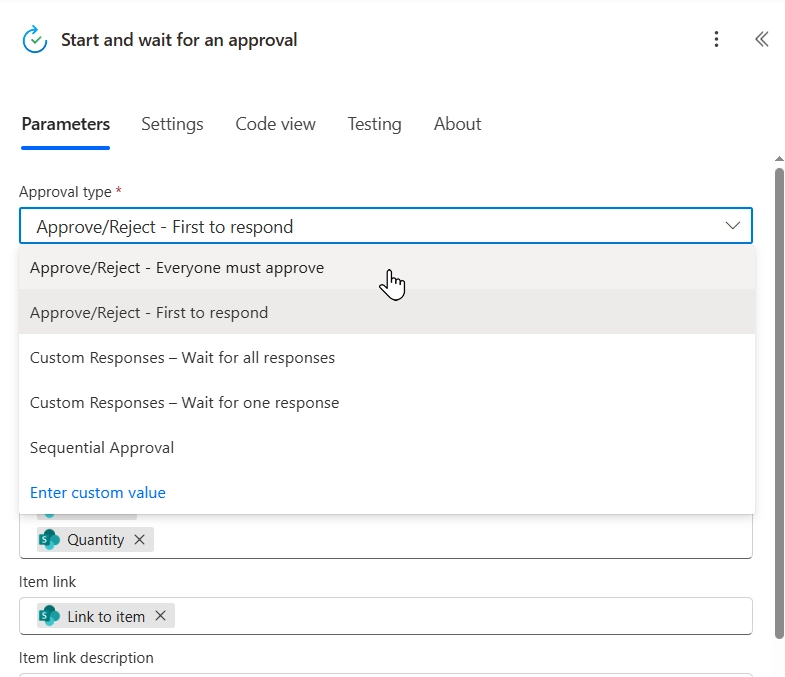The width and height of the screenshot is (785, 677).
Task: Open the three-dot more options menu
Action: coord(716,40)
